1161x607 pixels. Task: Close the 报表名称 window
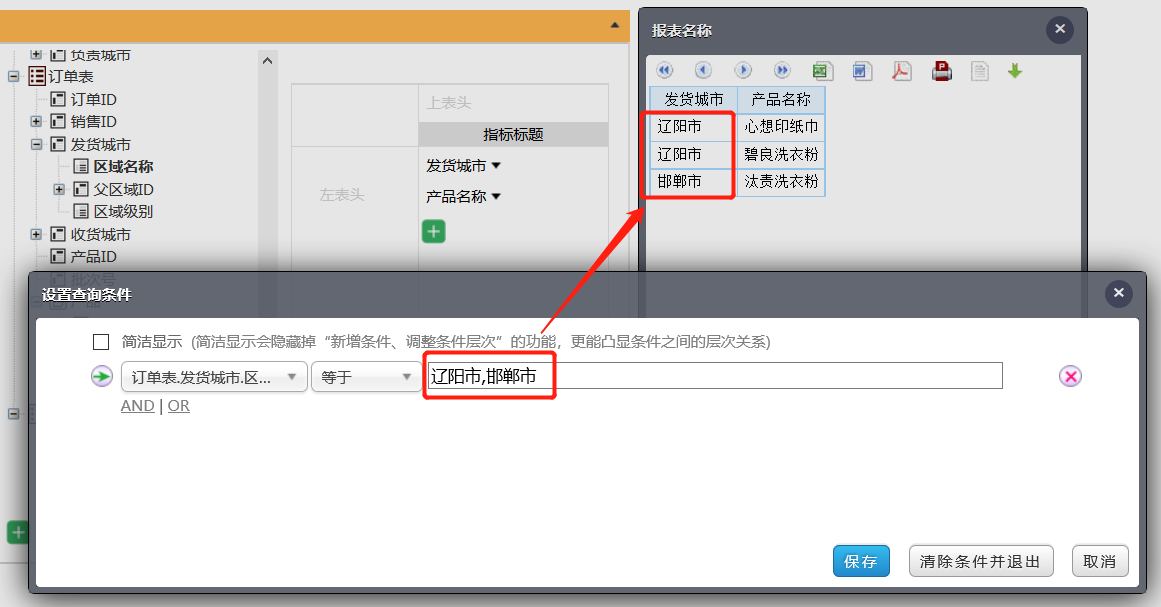[1060, 29]
